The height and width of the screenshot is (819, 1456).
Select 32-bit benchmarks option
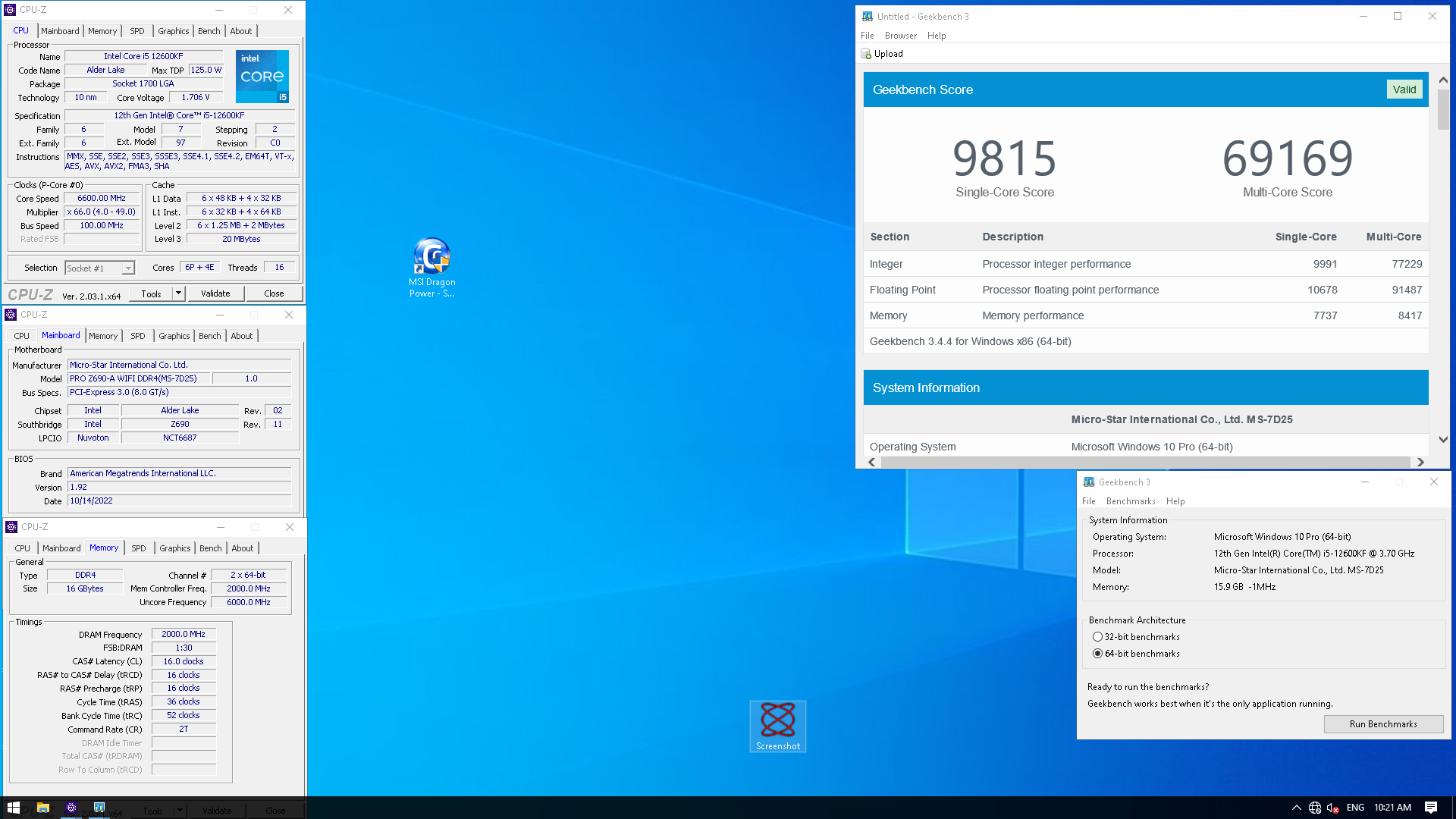[x=1097, y=637]
